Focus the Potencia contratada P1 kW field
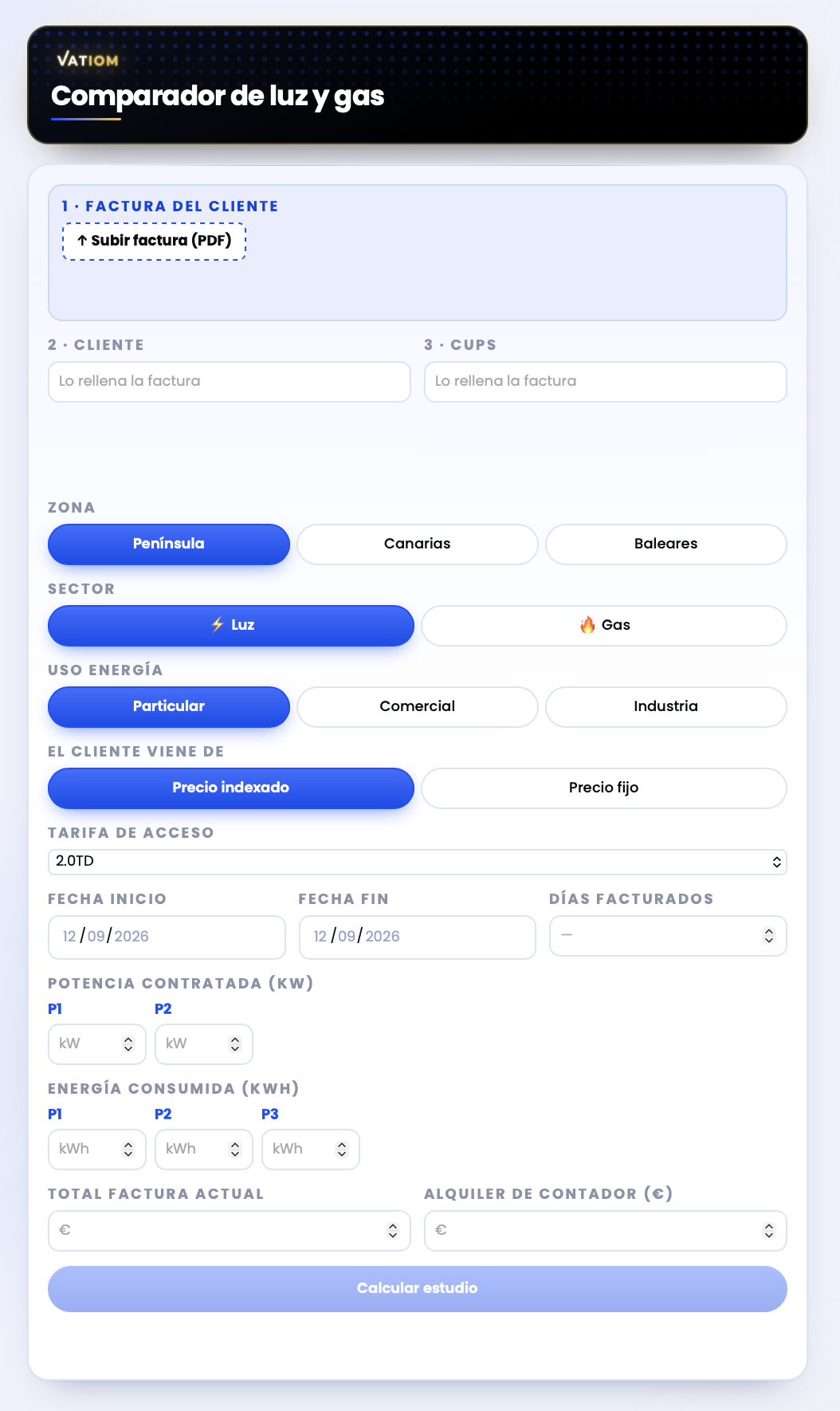Image resolution: width=840 pixels, height=1411 pixels. [x=97, y=1044]
